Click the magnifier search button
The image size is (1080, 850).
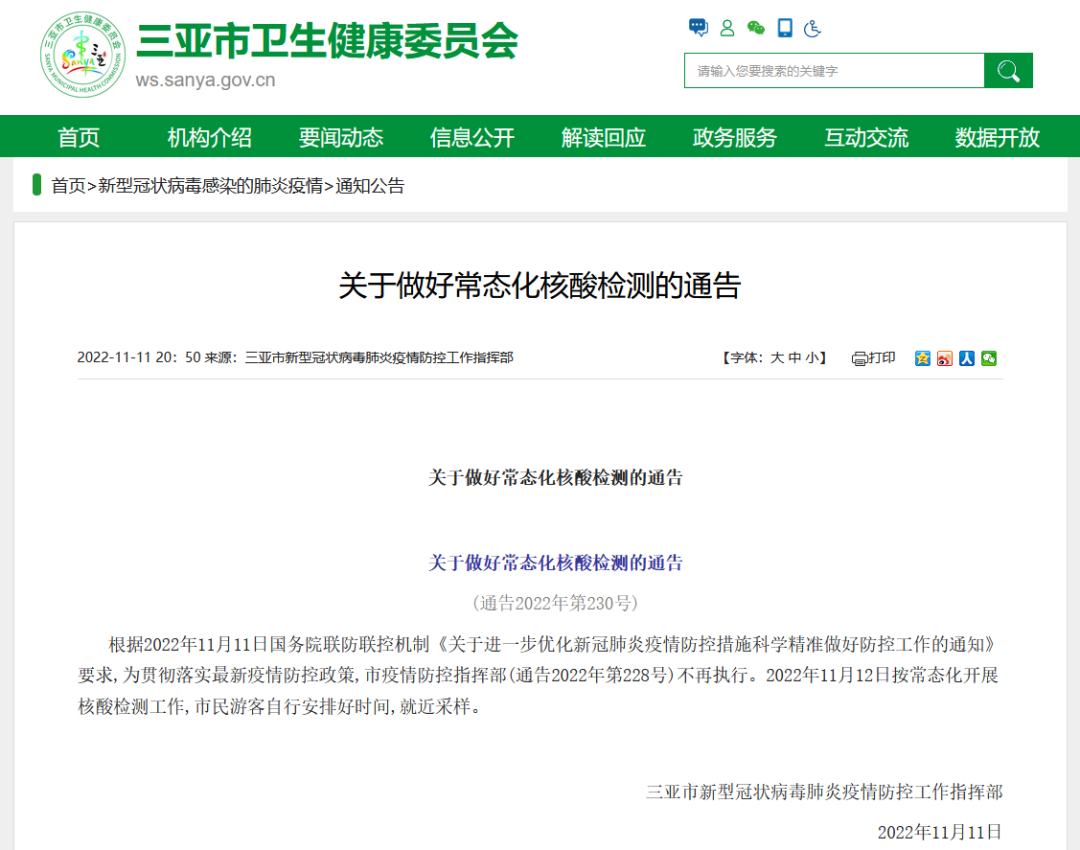(1008, 70)
